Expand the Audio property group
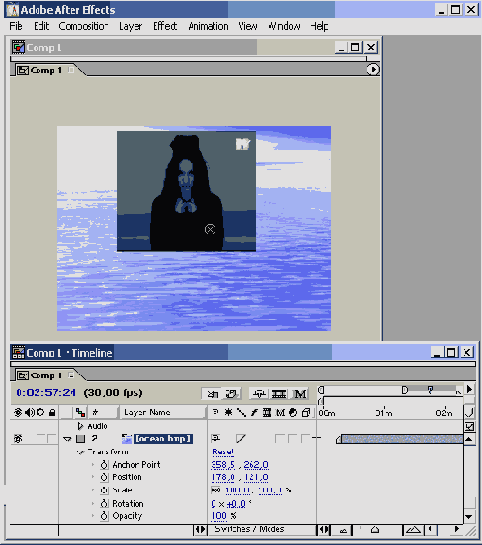This screenshot has width=482, height=545. coord(80,426)
